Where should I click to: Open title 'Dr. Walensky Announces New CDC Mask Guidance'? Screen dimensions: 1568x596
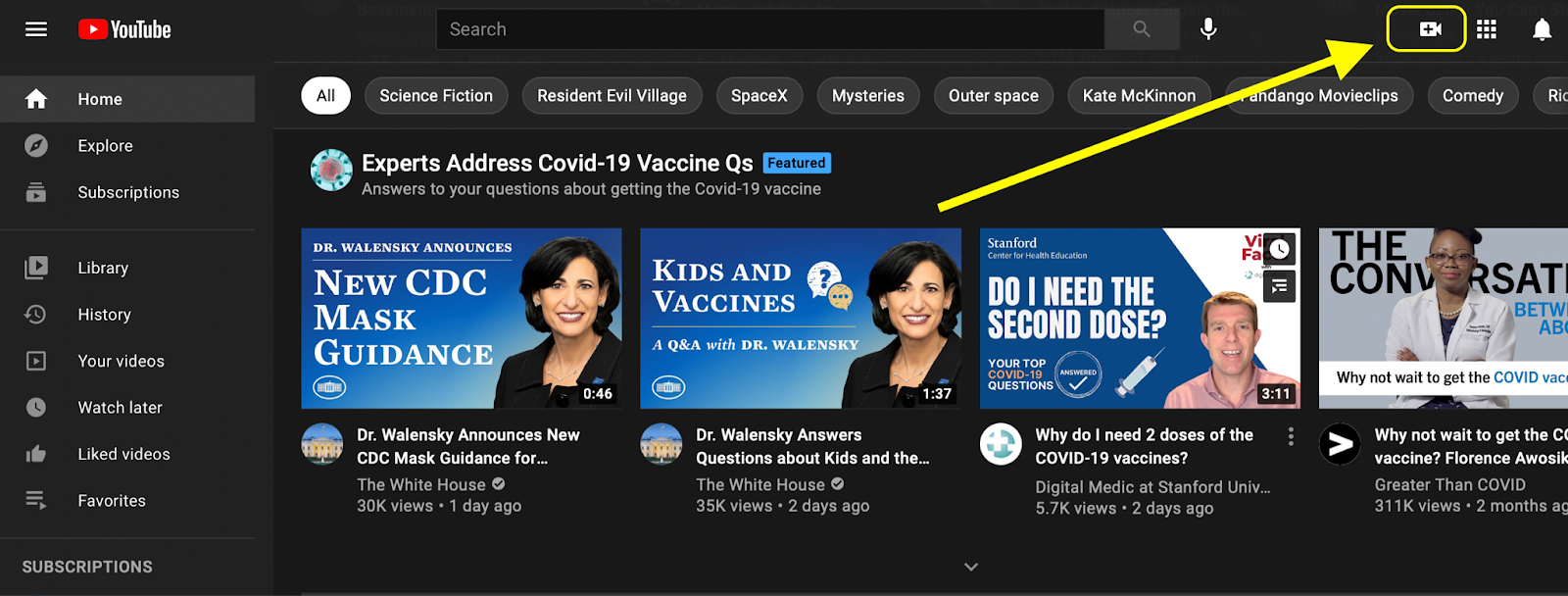tap(468, 446)
